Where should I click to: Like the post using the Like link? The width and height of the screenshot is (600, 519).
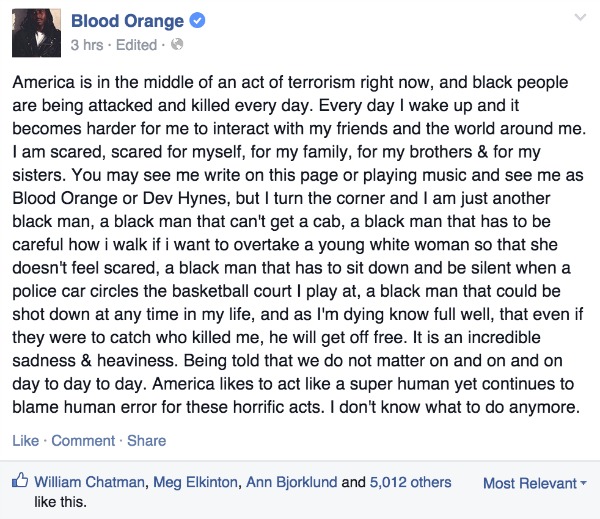[26, 441]
